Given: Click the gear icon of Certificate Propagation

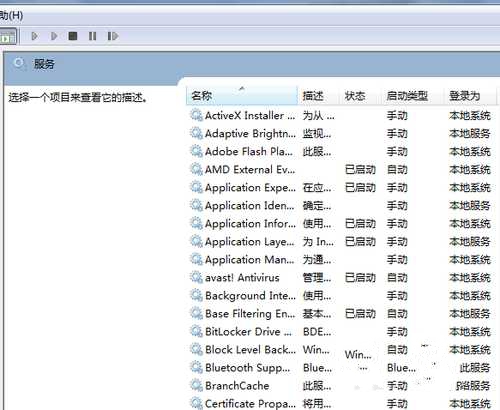Looking at the screenshot, I should point(196,403).
